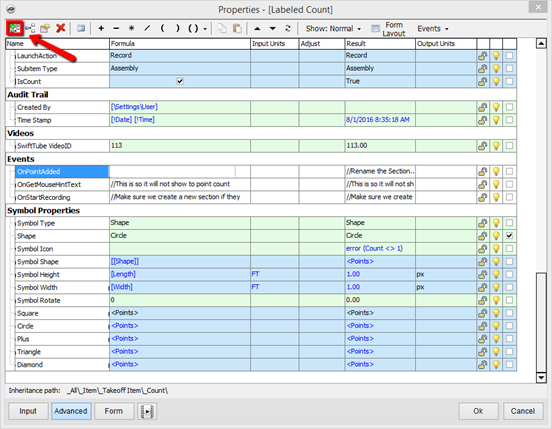The width and height of the screenshot is (552, 429).
Task: Click the [[Shape]] formula cell
Action: tap(180, 261)
